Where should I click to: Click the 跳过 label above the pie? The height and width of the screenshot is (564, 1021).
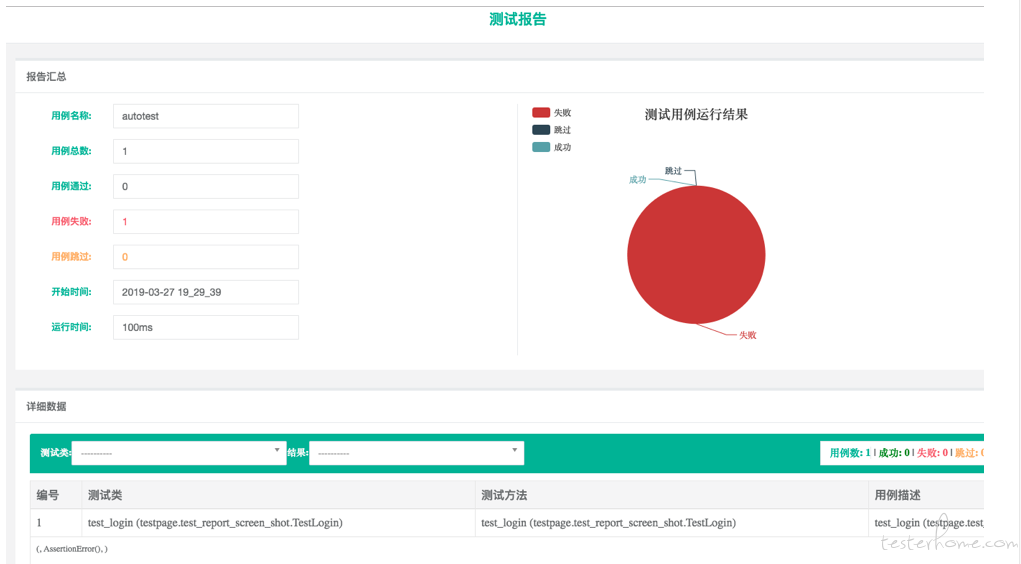coord(673,171)
